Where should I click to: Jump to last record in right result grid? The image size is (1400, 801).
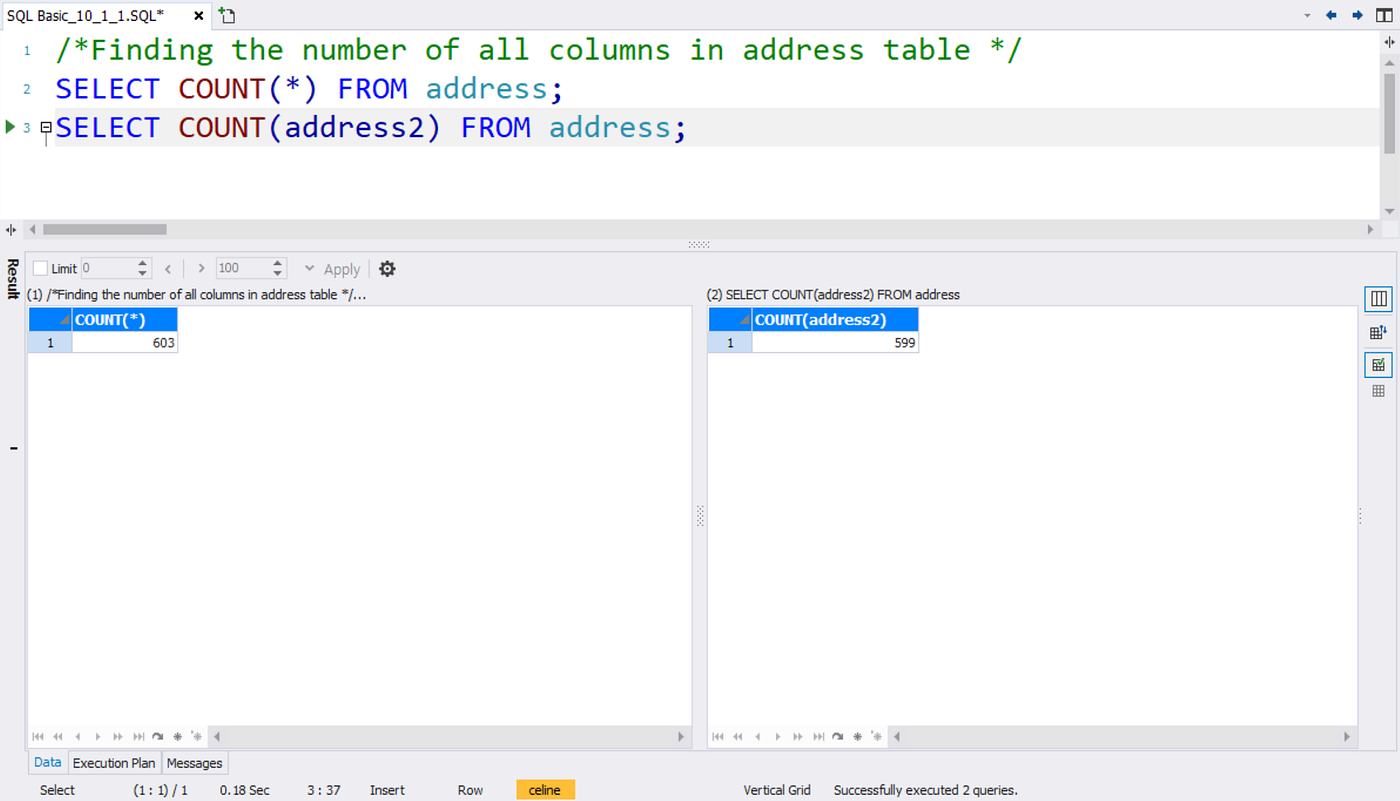818,737
